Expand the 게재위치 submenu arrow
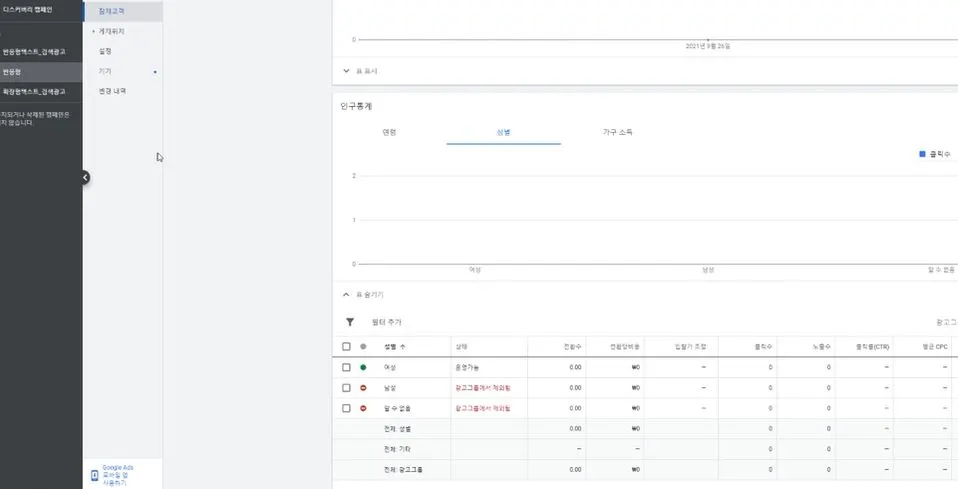The width and height of the screenshot is (958, 489). click(x=93, y=31)
